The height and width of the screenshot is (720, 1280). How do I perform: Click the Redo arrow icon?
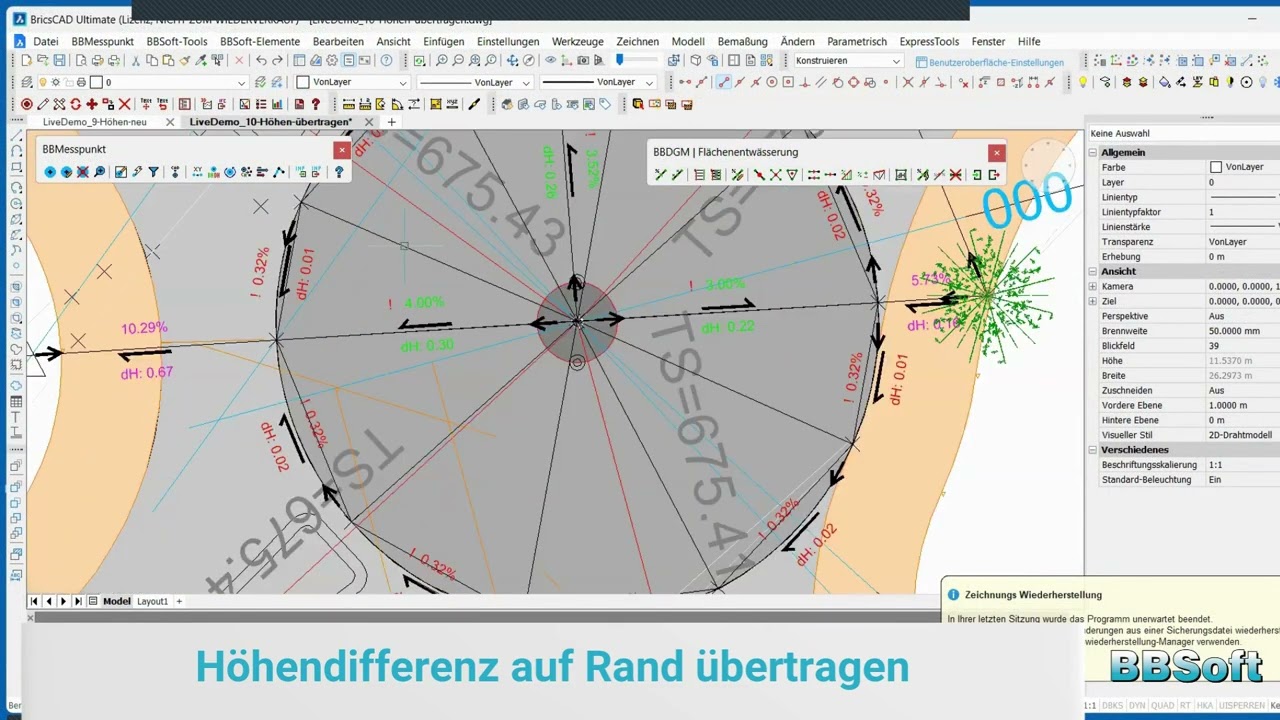pyautogui.click(x=277, y=60)
